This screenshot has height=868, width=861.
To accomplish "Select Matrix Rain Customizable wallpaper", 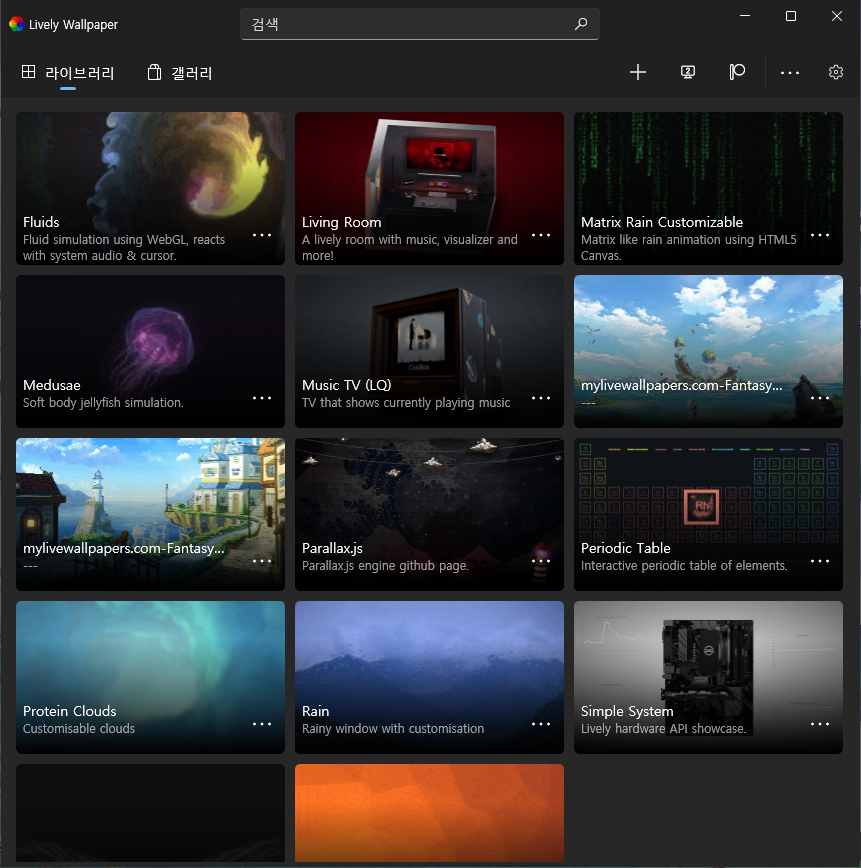I will pos(709,188).
